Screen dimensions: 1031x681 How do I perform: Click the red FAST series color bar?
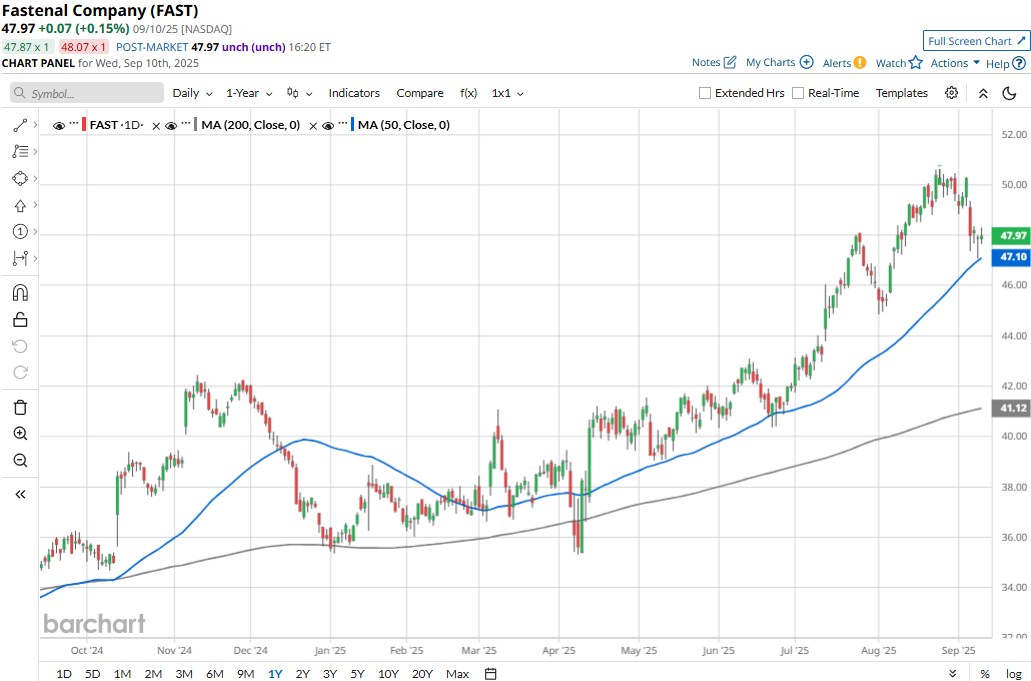(x=84, y=125)
